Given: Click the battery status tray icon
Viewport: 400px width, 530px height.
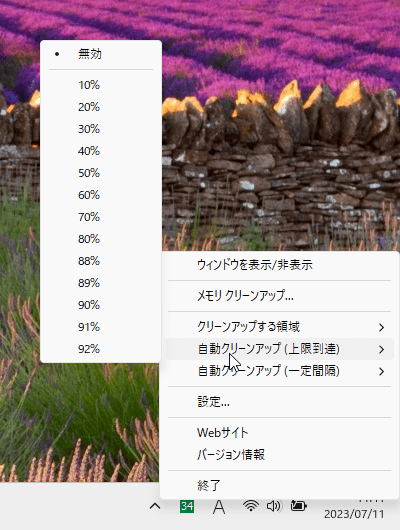Looking at the screenshot, I should pyautogui.click(x=299, y=506).
